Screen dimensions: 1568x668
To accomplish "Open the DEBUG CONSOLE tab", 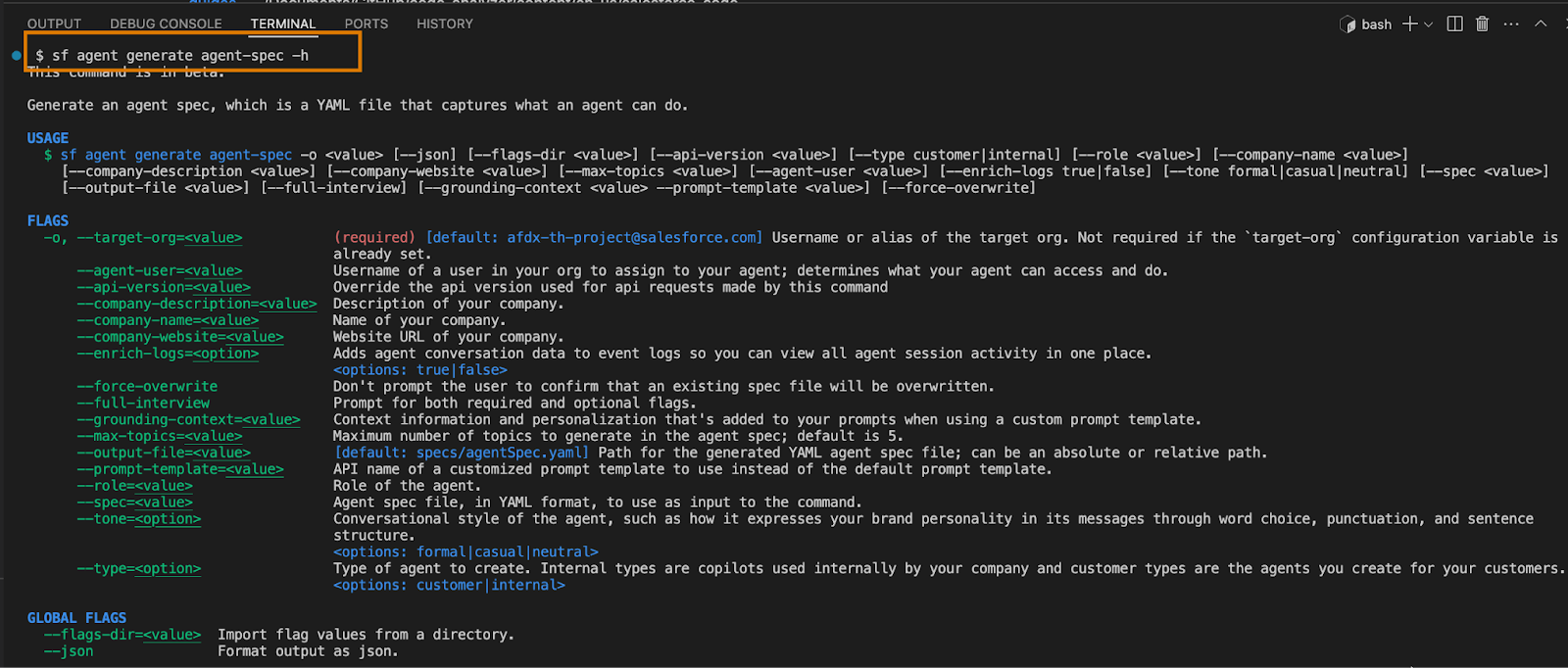I will 165,24.
